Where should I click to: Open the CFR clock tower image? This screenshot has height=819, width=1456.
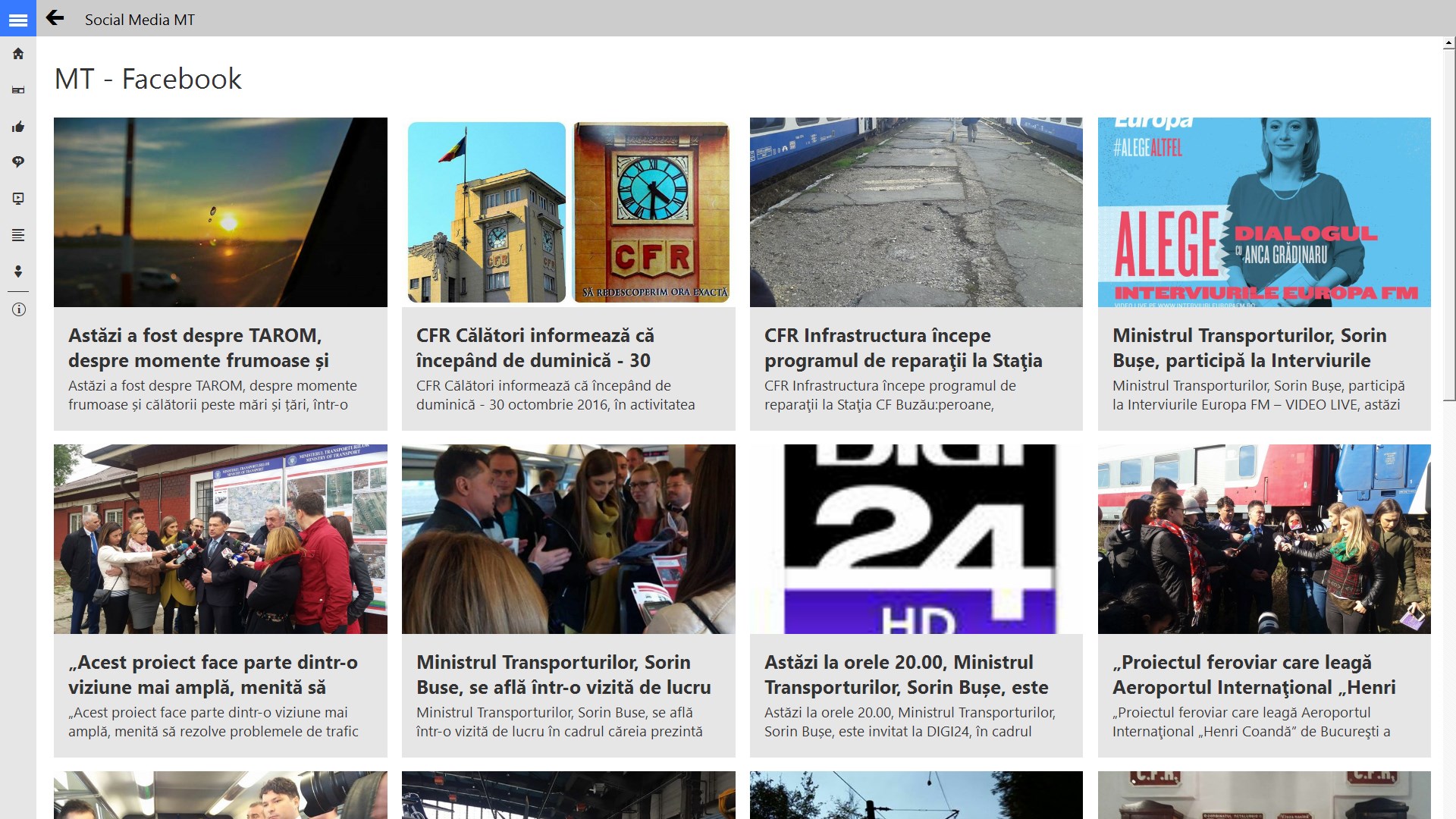pos(568,212)
